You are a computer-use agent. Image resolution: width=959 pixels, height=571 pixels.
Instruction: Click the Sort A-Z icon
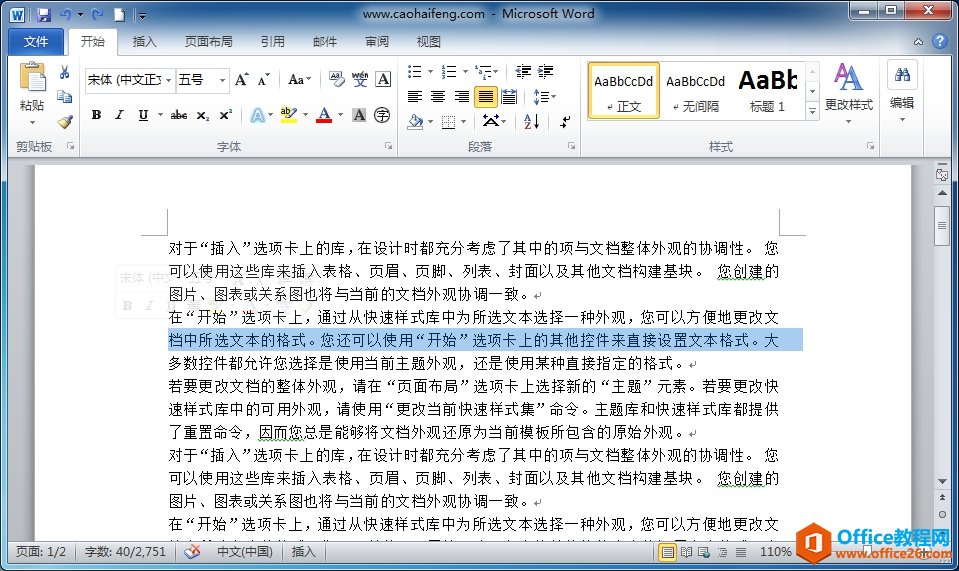531,121
